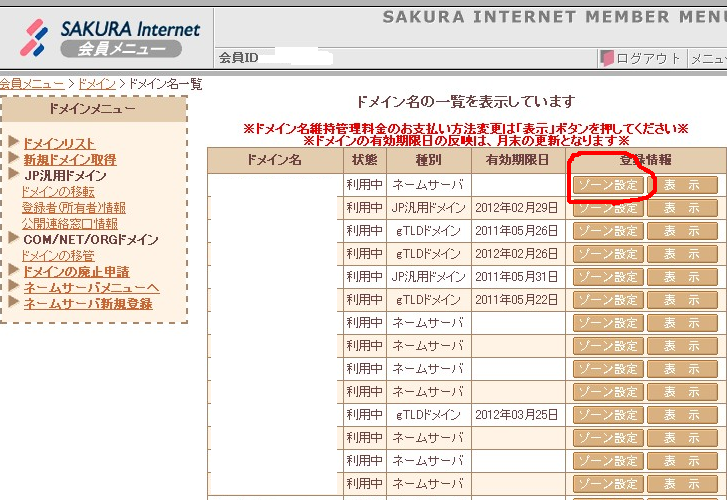The image size is (727, 500).
Task: Click the arrow icon beside 新規ドメイン取得
Action: pos(13,159)
